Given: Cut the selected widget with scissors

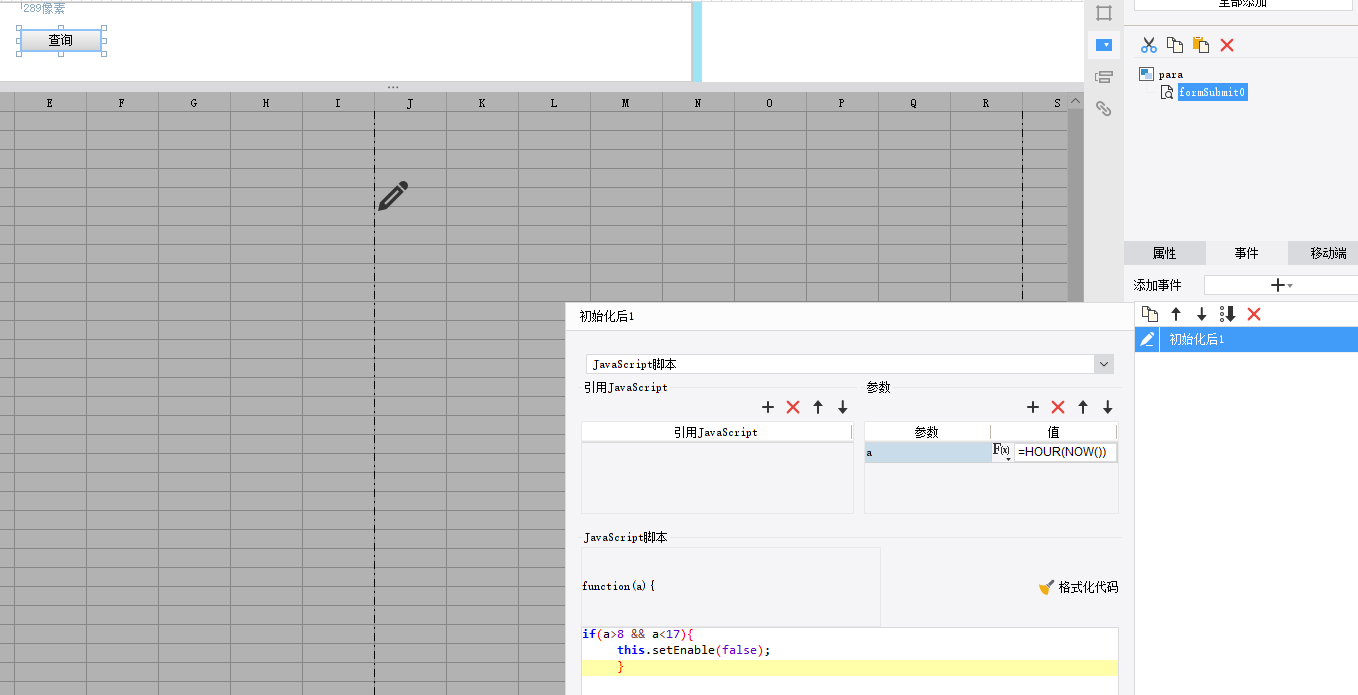Looking at the screenshot, I should coord(1148,45).
